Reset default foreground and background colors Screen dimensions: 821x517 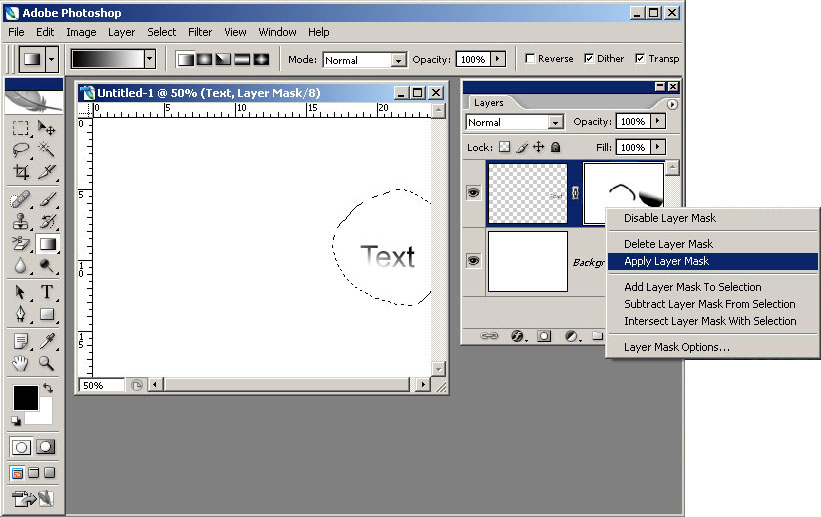[16, 421]
